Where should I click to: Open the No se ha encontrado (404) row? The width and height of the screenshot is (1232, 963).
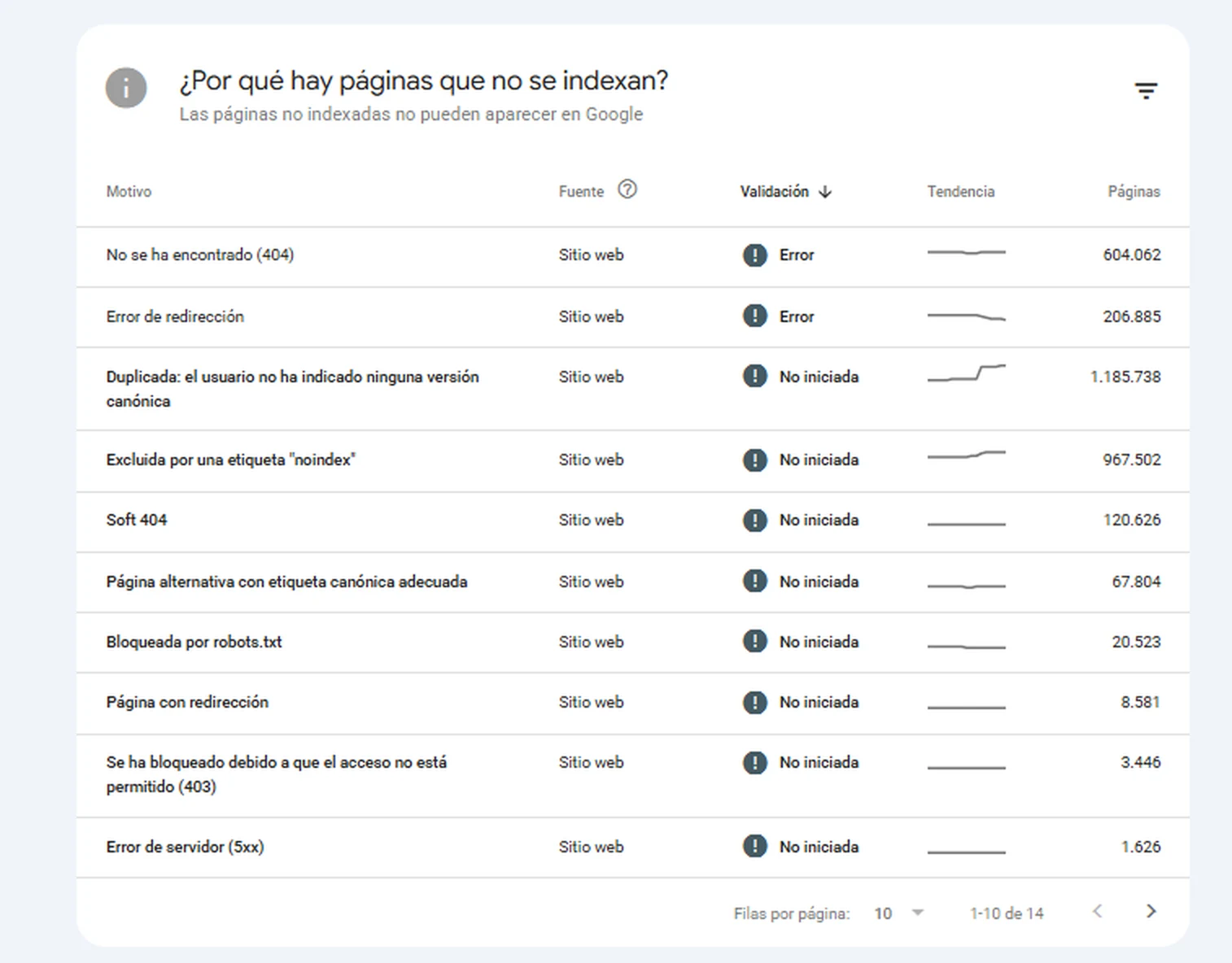tap(633, 256)
